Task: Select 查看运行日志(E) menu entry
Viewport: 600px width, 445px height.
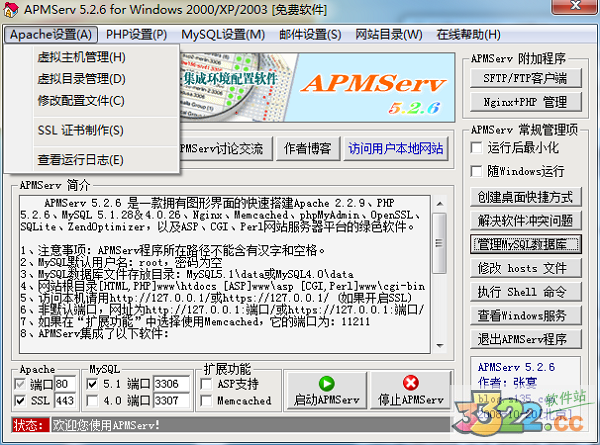Action: click(x=92, y=160)
